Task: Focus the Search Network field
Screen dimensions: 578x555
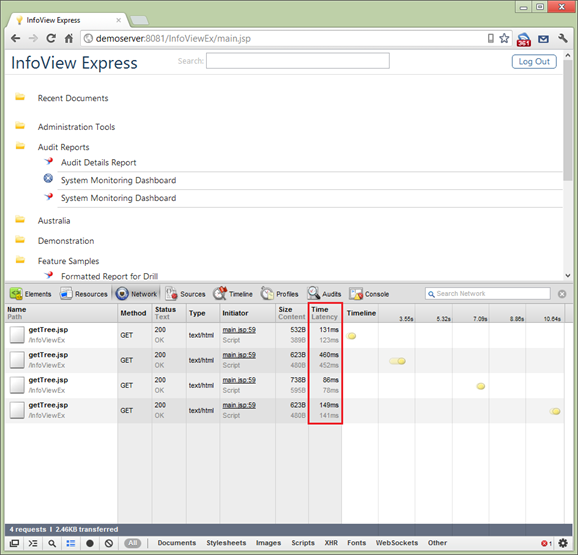Action: [487, 294]
